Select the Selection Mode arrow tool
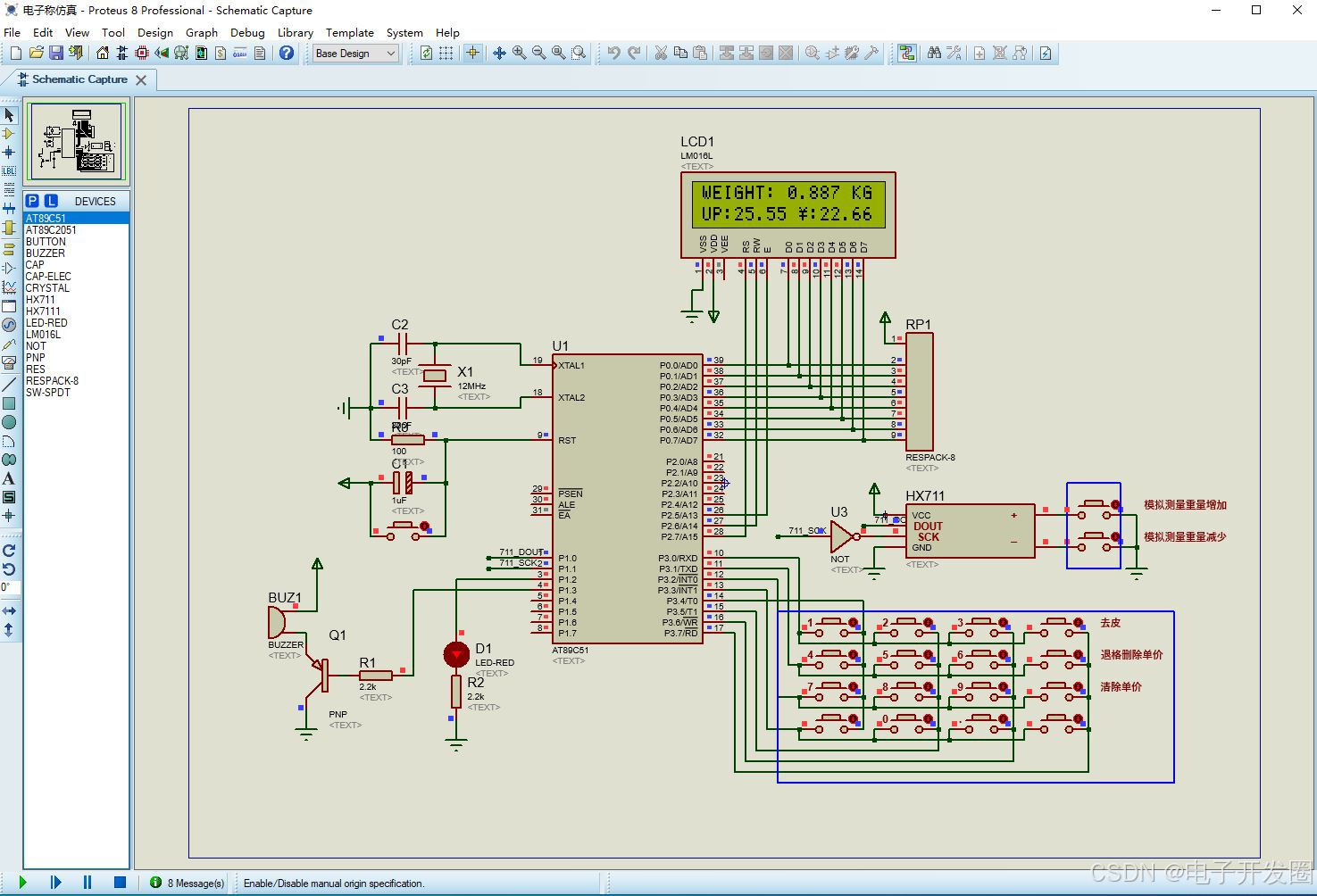The width and height of the screenshot is (1317, 896). pyautogui.click(x=9, y=115)
